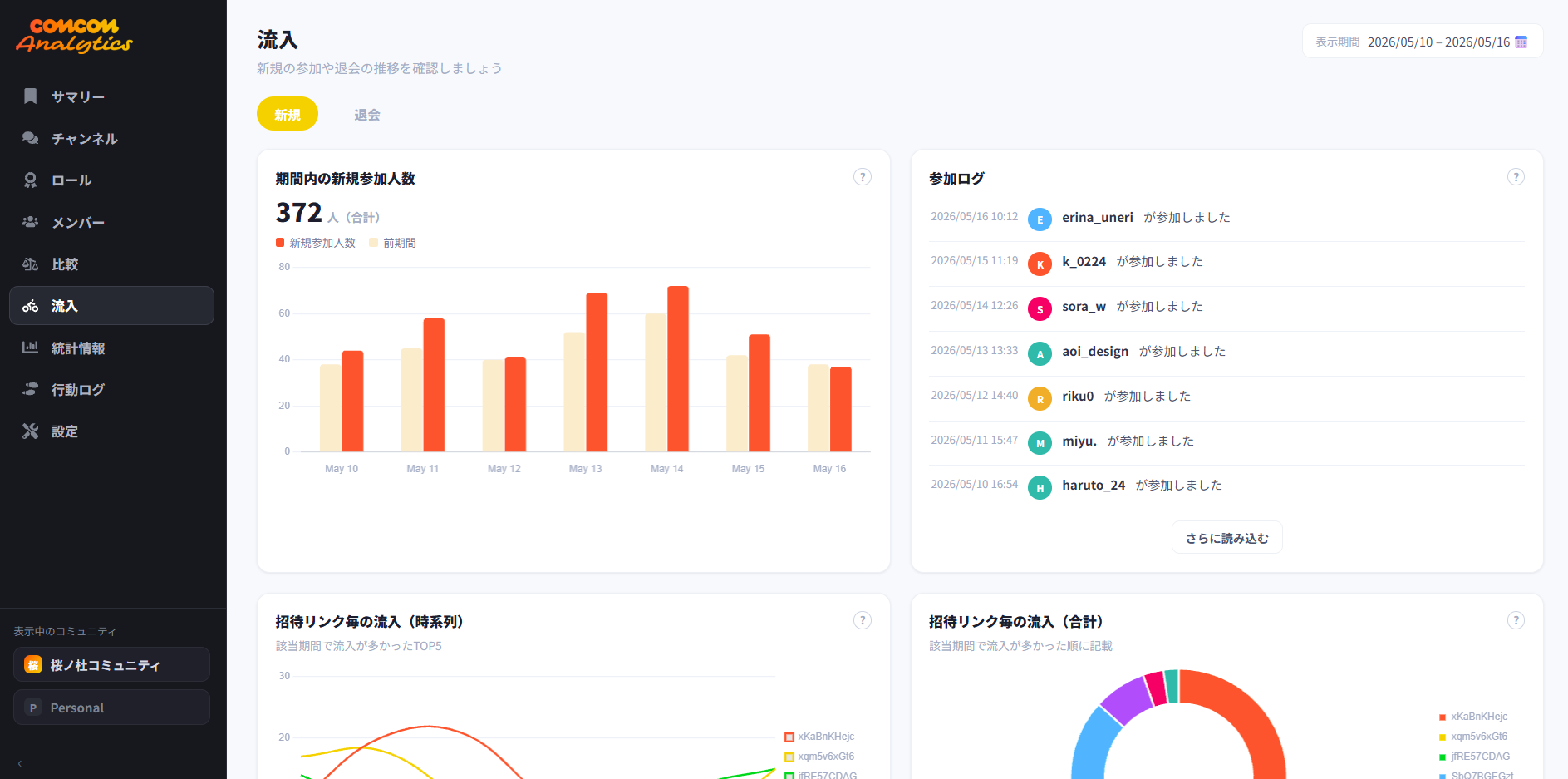The width and height of the screenshot is (1568, 779).
Task: Click the 桜ノ杜コミュニティ community icon
Action: point(33,664)
